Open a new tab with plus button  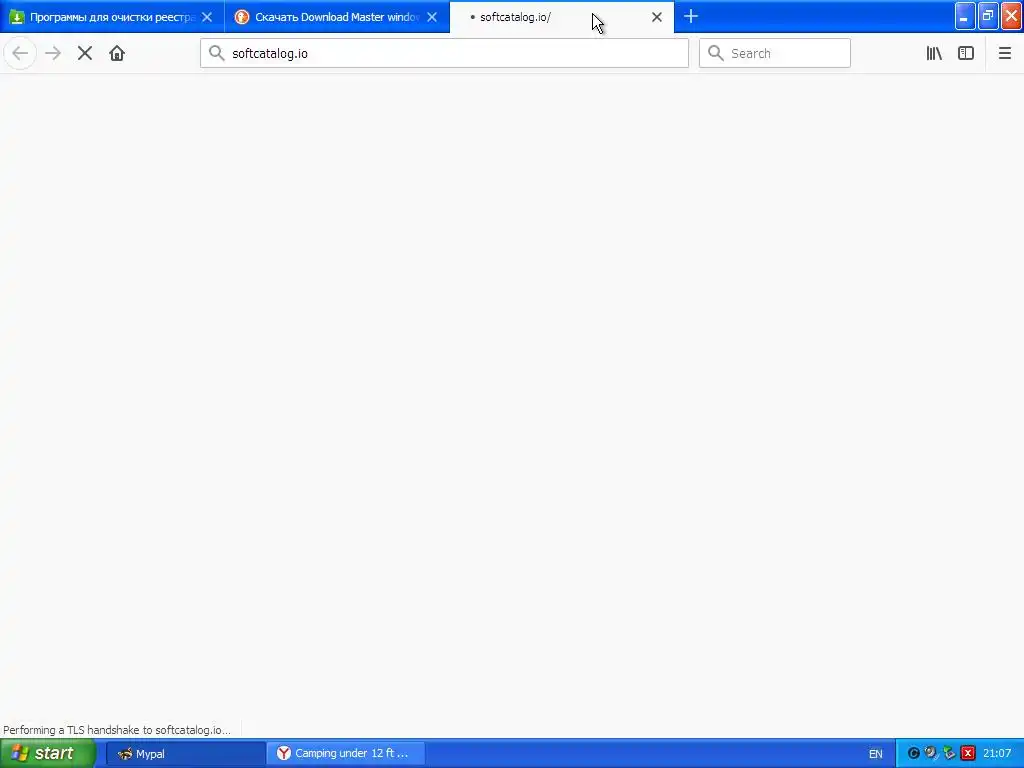tap(691, 16)
